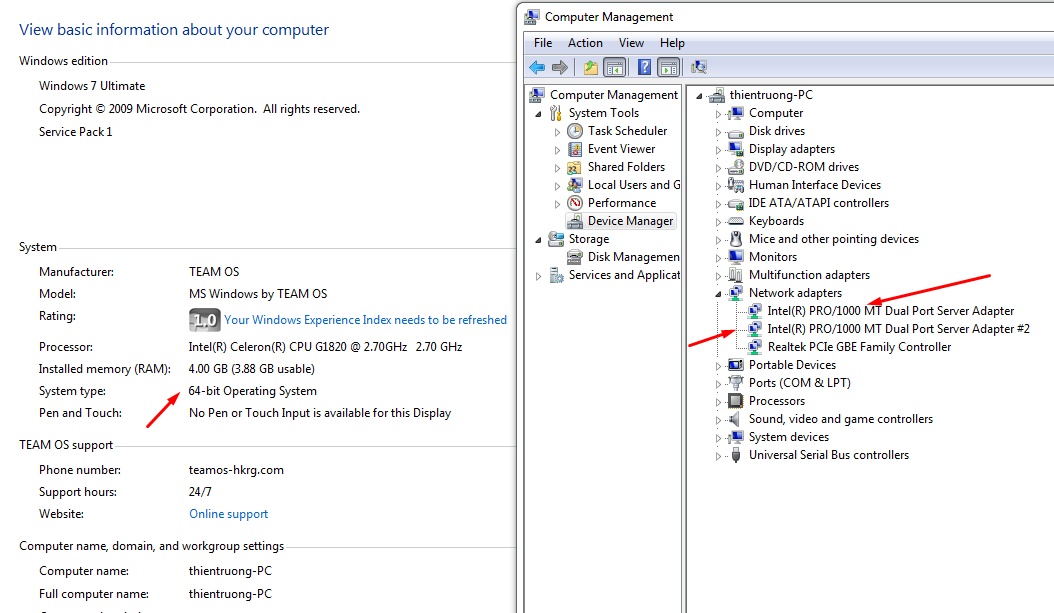Expand the Human Interface Devices node
Screen dimensions: 1054x613
(718, 186)
